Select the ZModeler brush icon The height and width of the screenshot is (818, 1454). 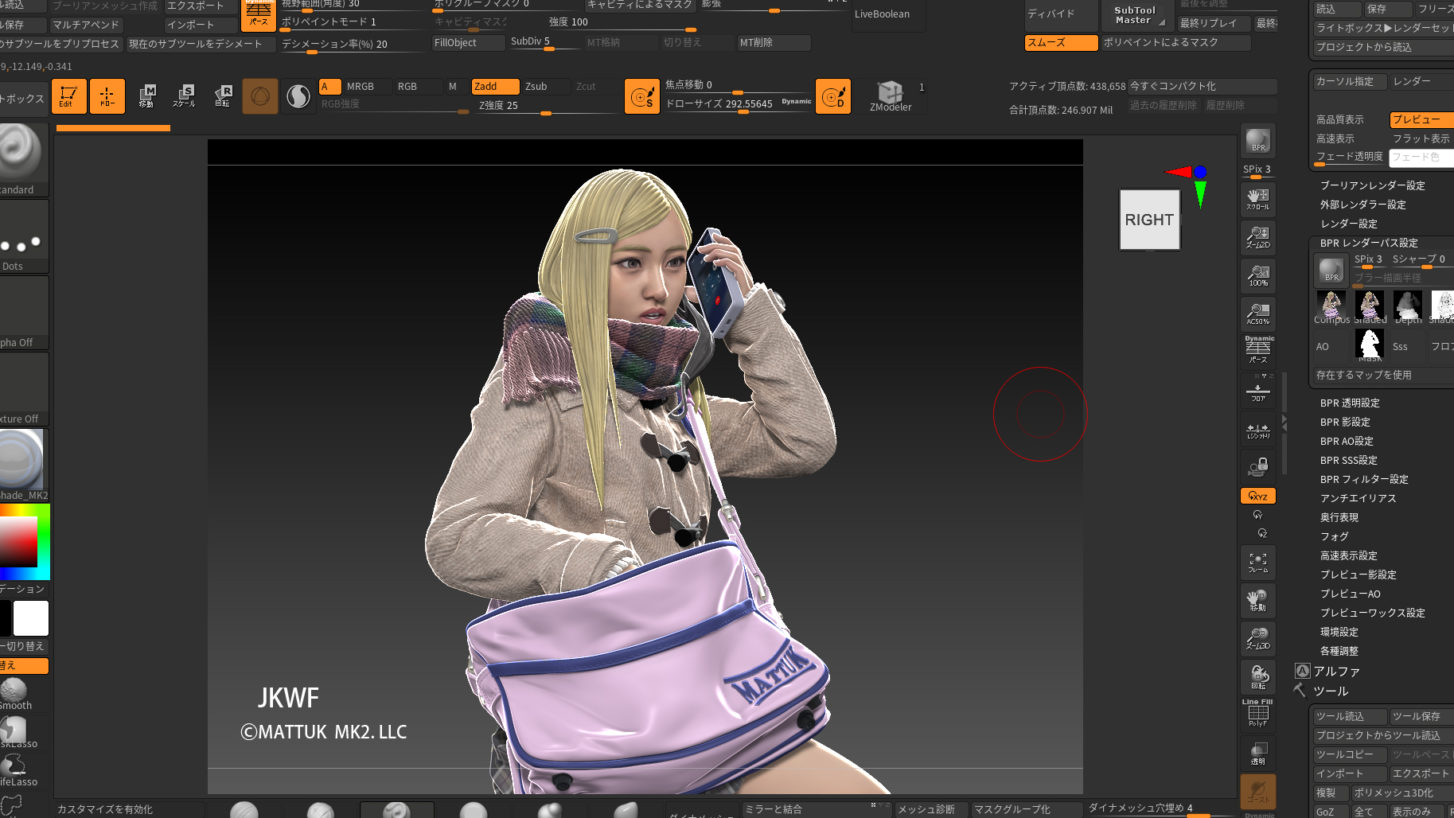pos(890,95)
